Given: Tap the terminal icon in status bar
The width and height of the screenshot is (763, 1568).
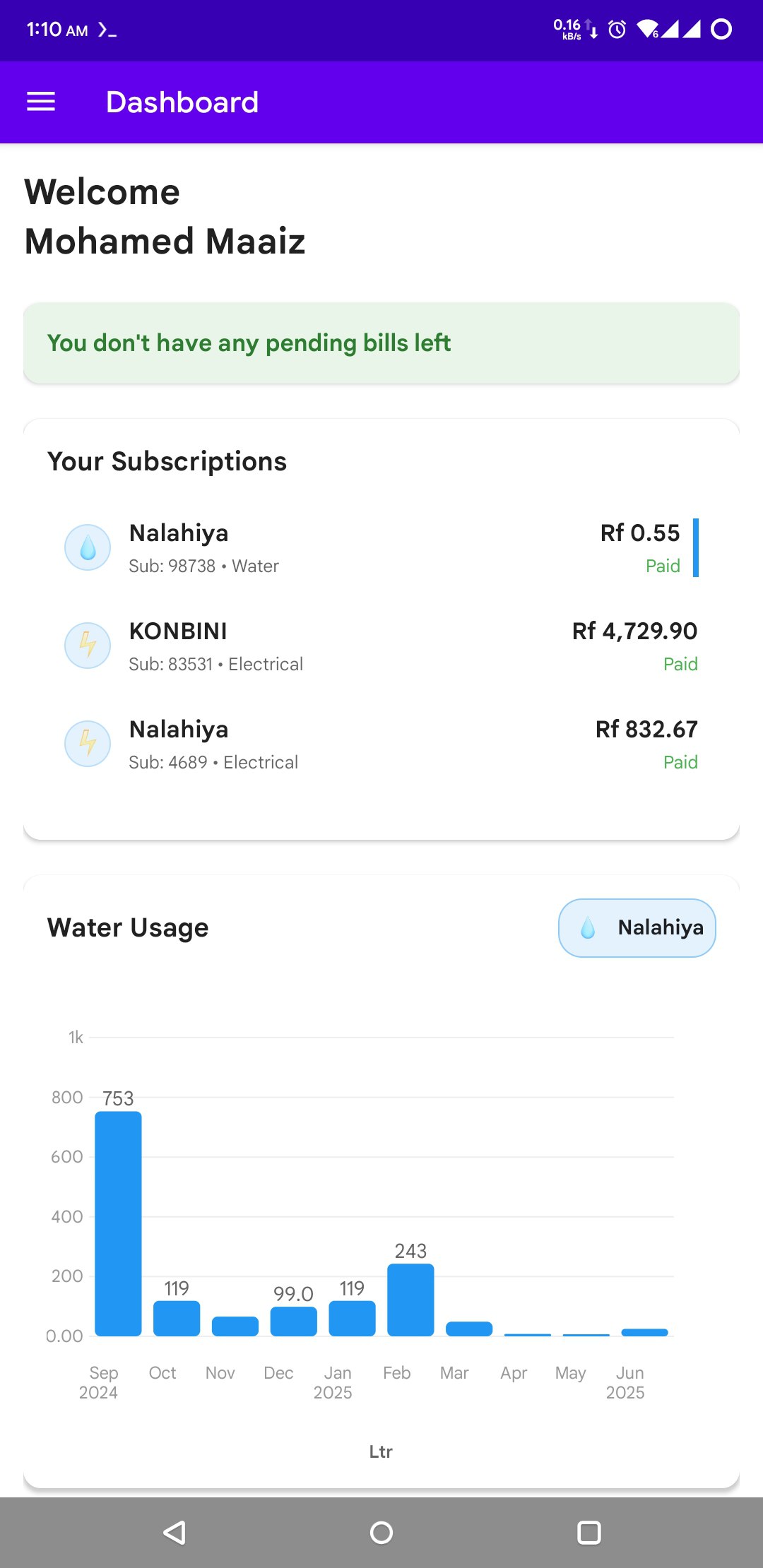Looking at the screenshot, I should (x=107, y=30).
